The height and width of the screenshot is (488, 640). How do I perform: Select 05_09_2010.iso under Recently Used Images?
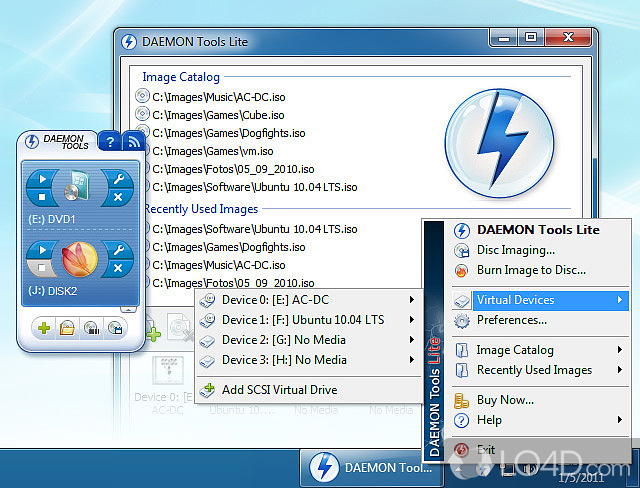coord(233,282)
